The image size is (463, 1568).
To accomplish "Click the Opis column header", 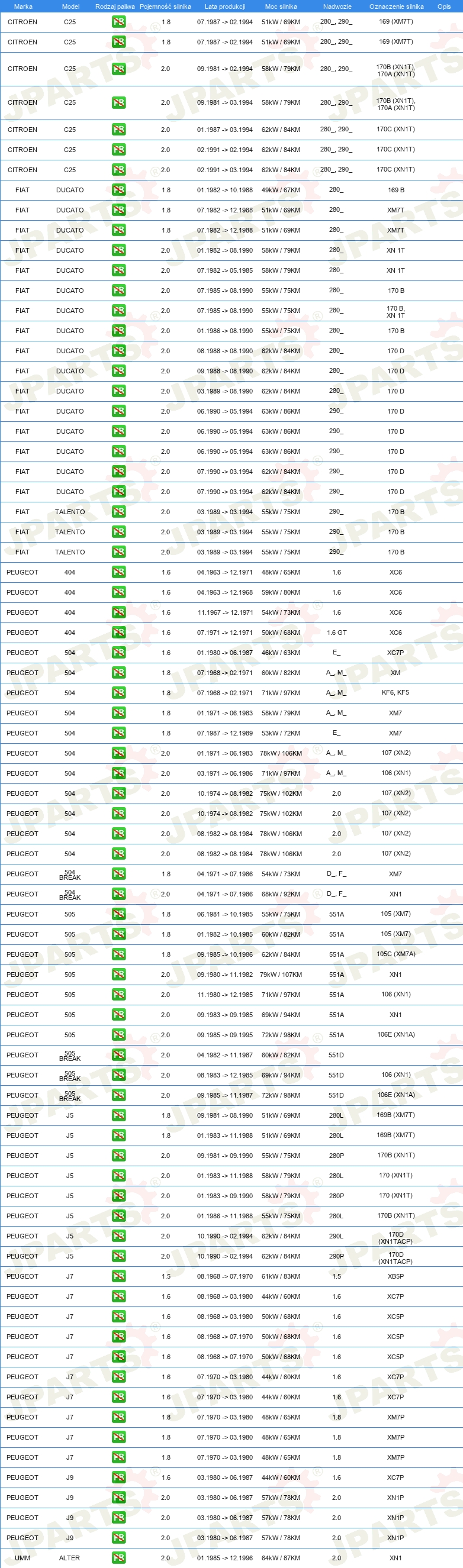I will pos(444,7).
